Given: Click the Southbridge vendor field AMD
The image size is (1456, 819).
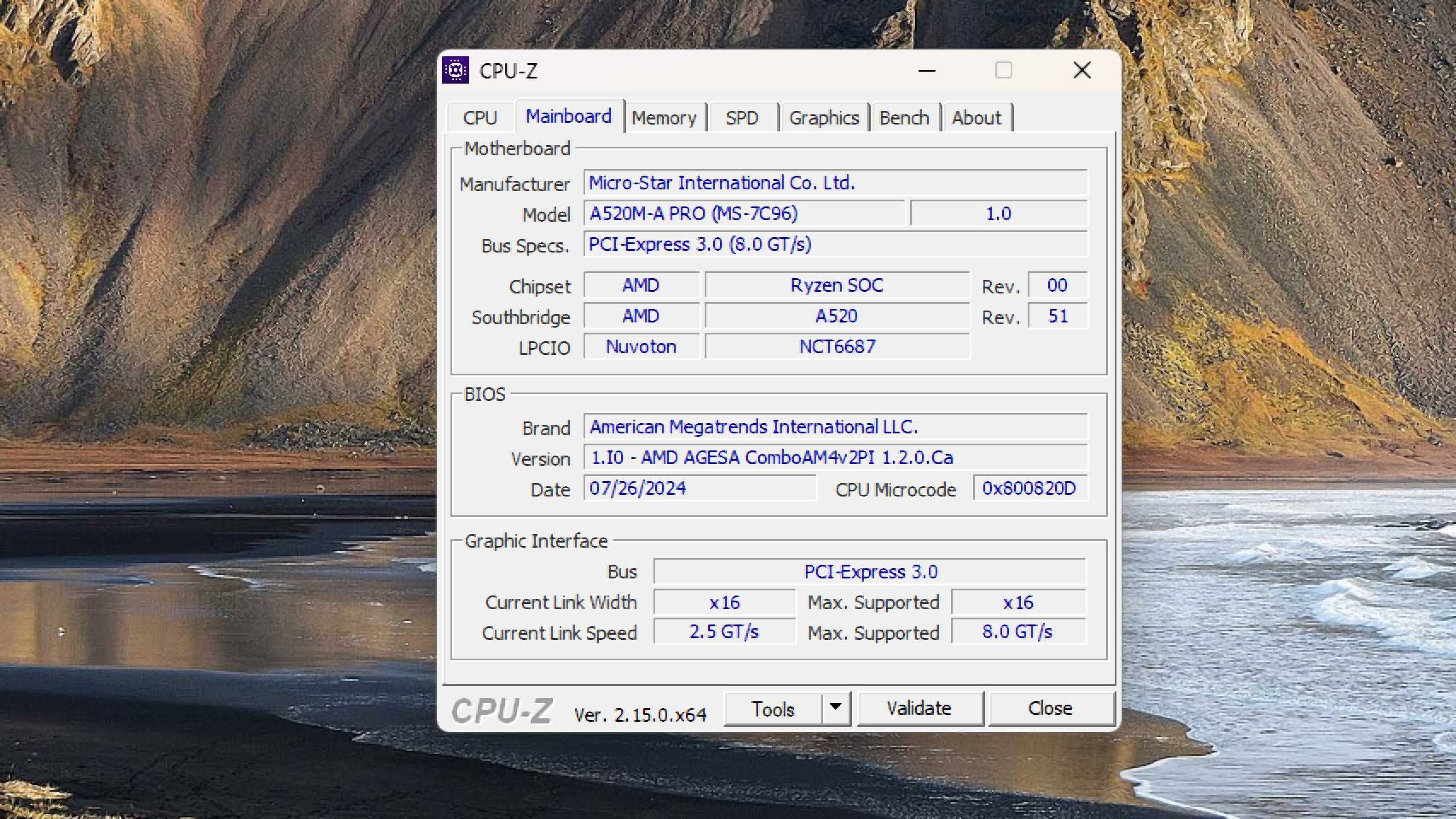Looking at the screenshot, I should [x=642, y=316].
